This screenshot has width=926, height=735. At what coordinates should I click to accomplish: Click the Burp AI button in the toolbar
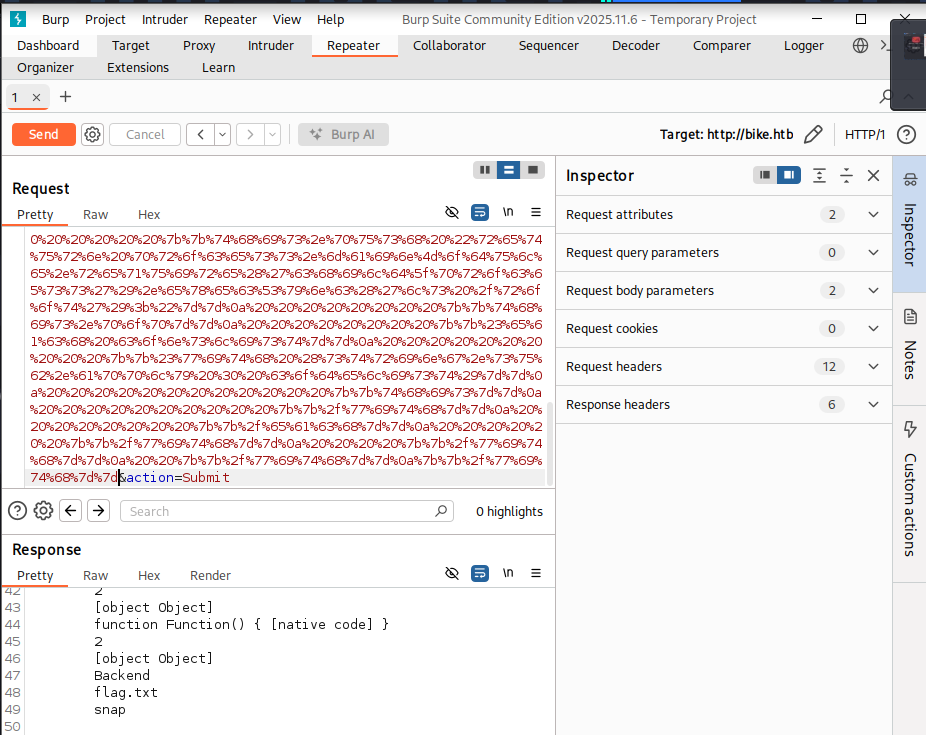click(x=343, y=134)
